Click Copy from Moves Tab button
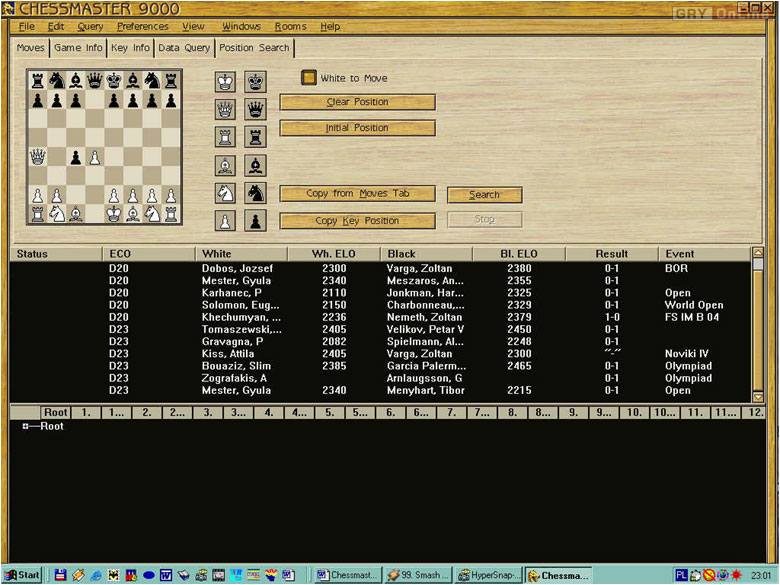This screenshot has height=585, width=780. pos(358,194)
